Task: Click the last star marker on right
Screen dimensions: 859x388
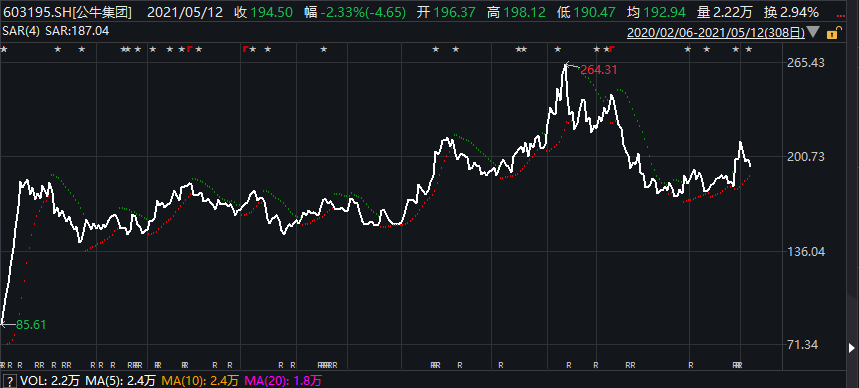Action: (x=749, y=49)
